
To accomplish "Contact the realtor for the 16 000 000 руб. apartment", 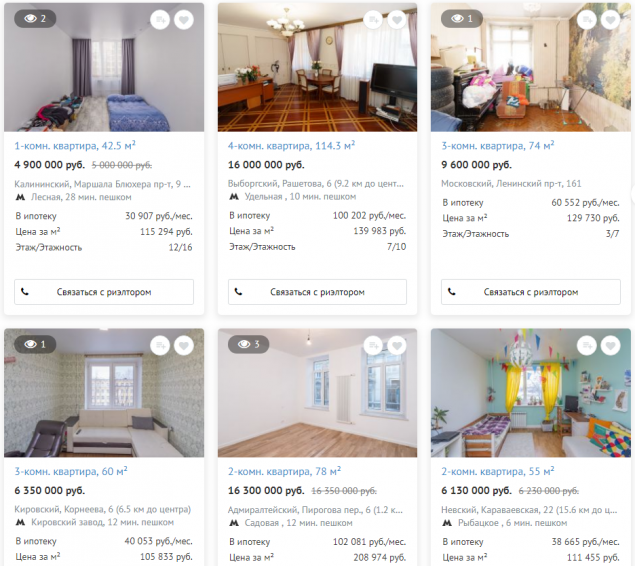I will [317, 292].
